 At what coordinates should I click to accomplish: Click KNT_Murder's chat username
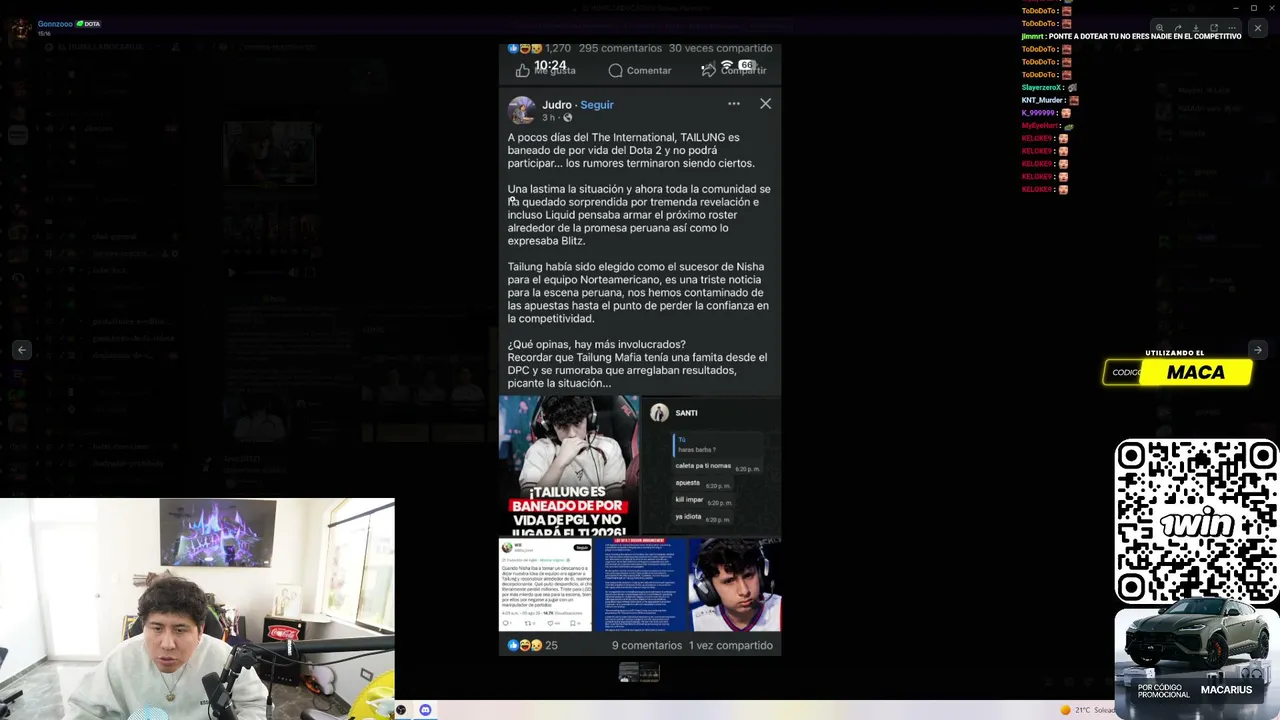pyautogui.click(x=1042, y=100)
